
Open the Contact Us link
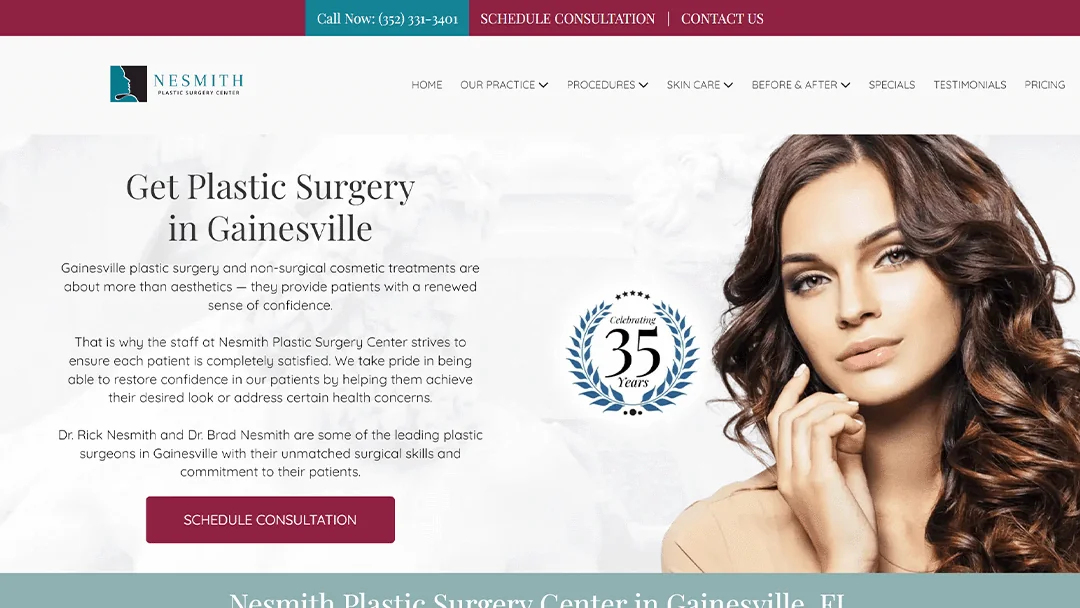pos(722,19)
